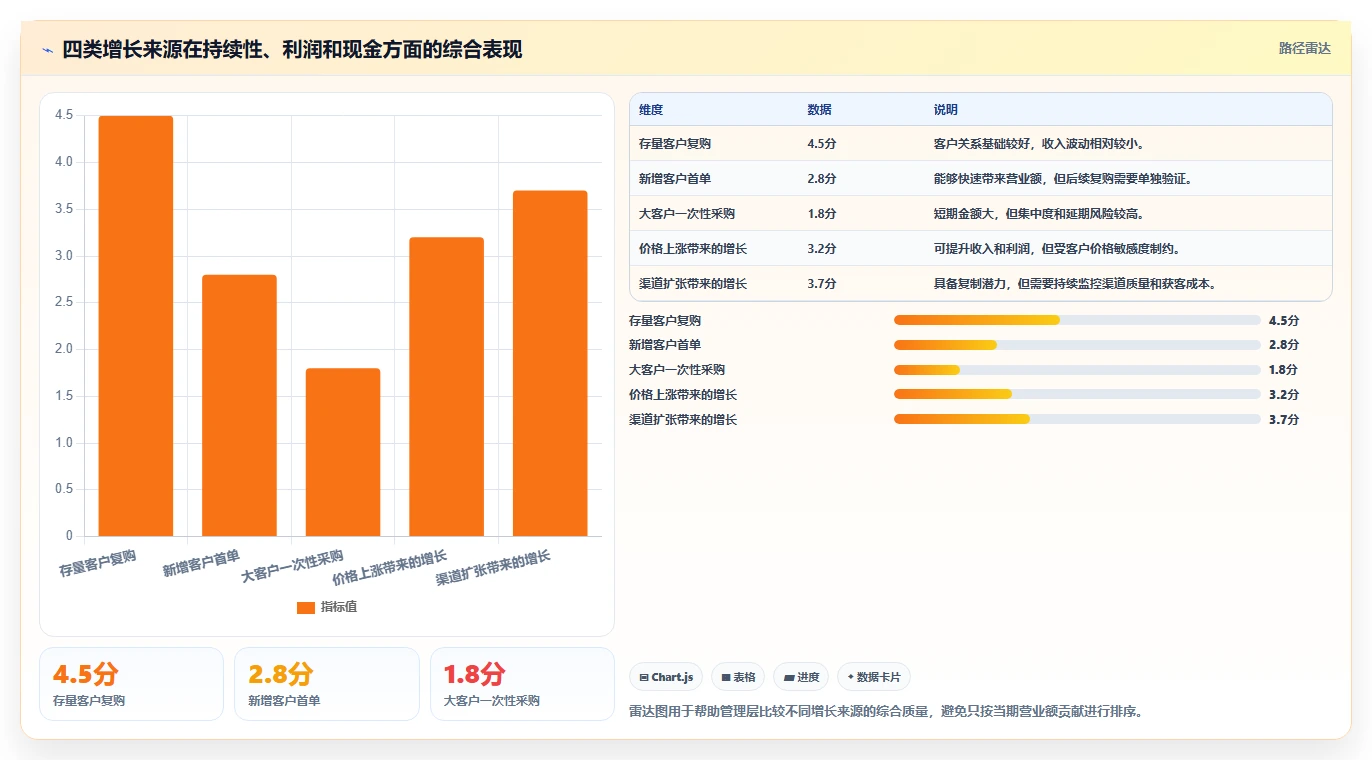Click the 1.8分 大客户一次性采购 data card

tap(522, 684)
